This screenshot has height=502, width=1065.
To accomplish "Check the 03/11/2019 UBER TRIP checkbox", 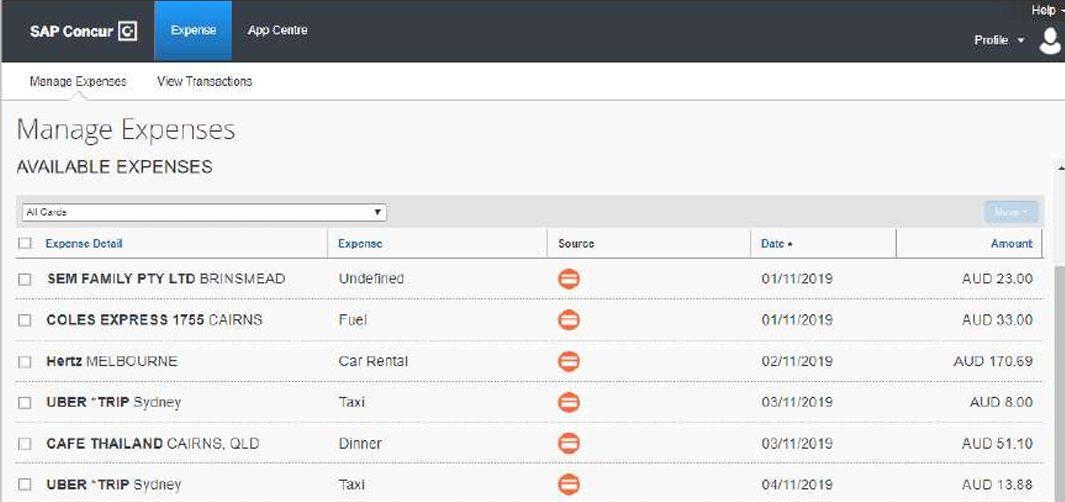I will (25, 403).
